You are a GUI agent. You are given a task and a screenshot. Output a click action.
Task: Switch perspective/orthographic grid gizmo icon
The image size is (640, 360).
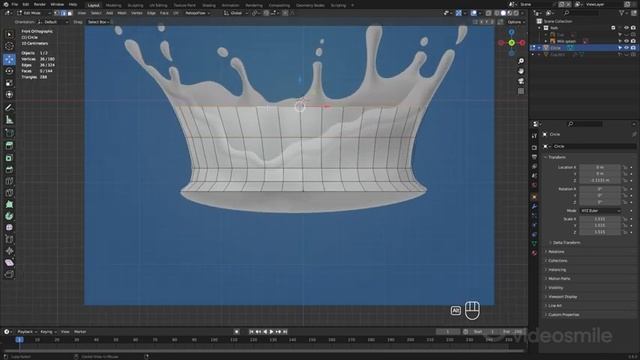[x=521, y=91]
